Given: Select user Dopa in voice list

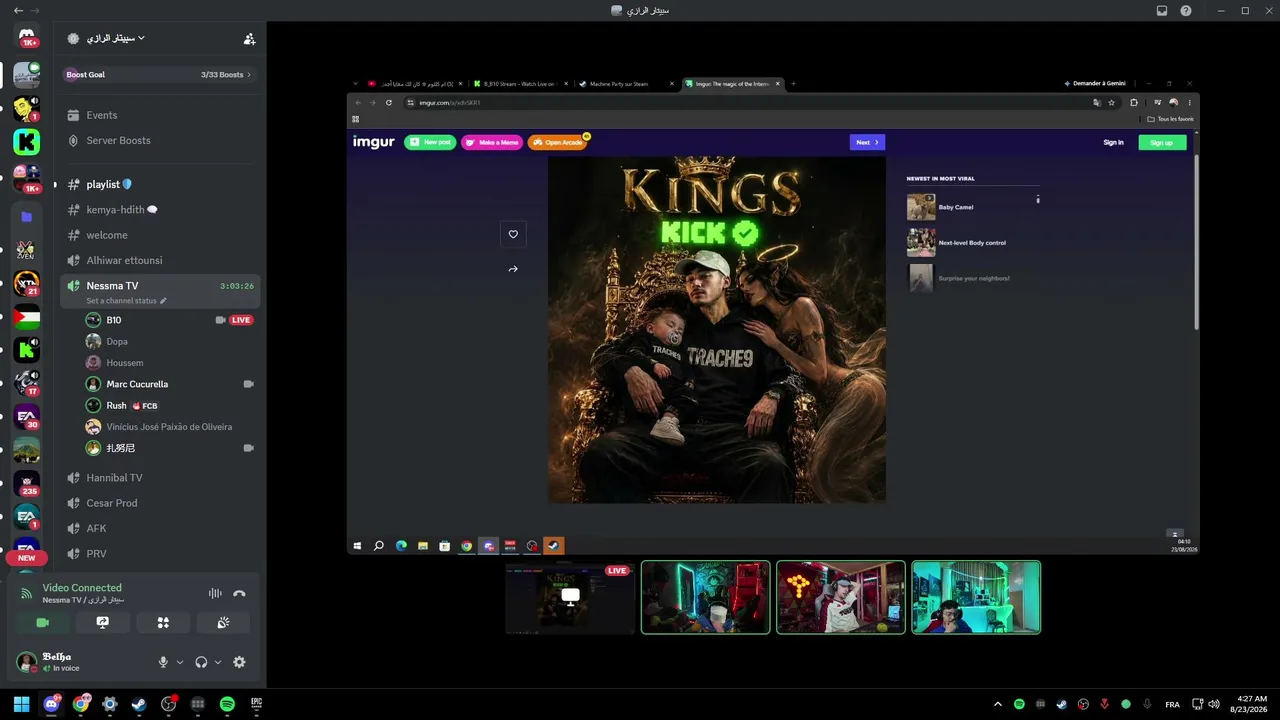Looking at the screenshot, I should 168,342.
